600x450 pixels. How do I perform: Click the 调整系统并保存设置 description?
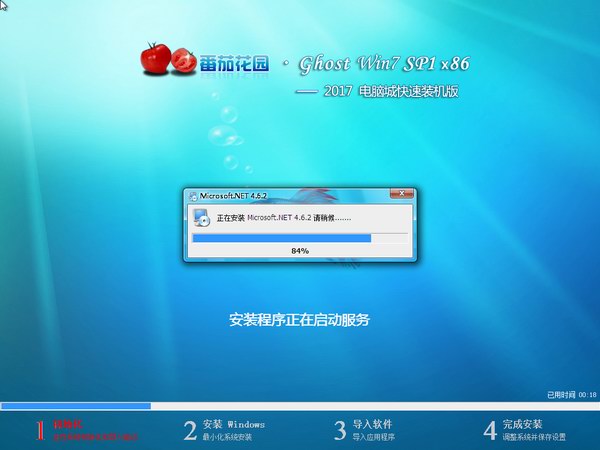coord(534,437)
